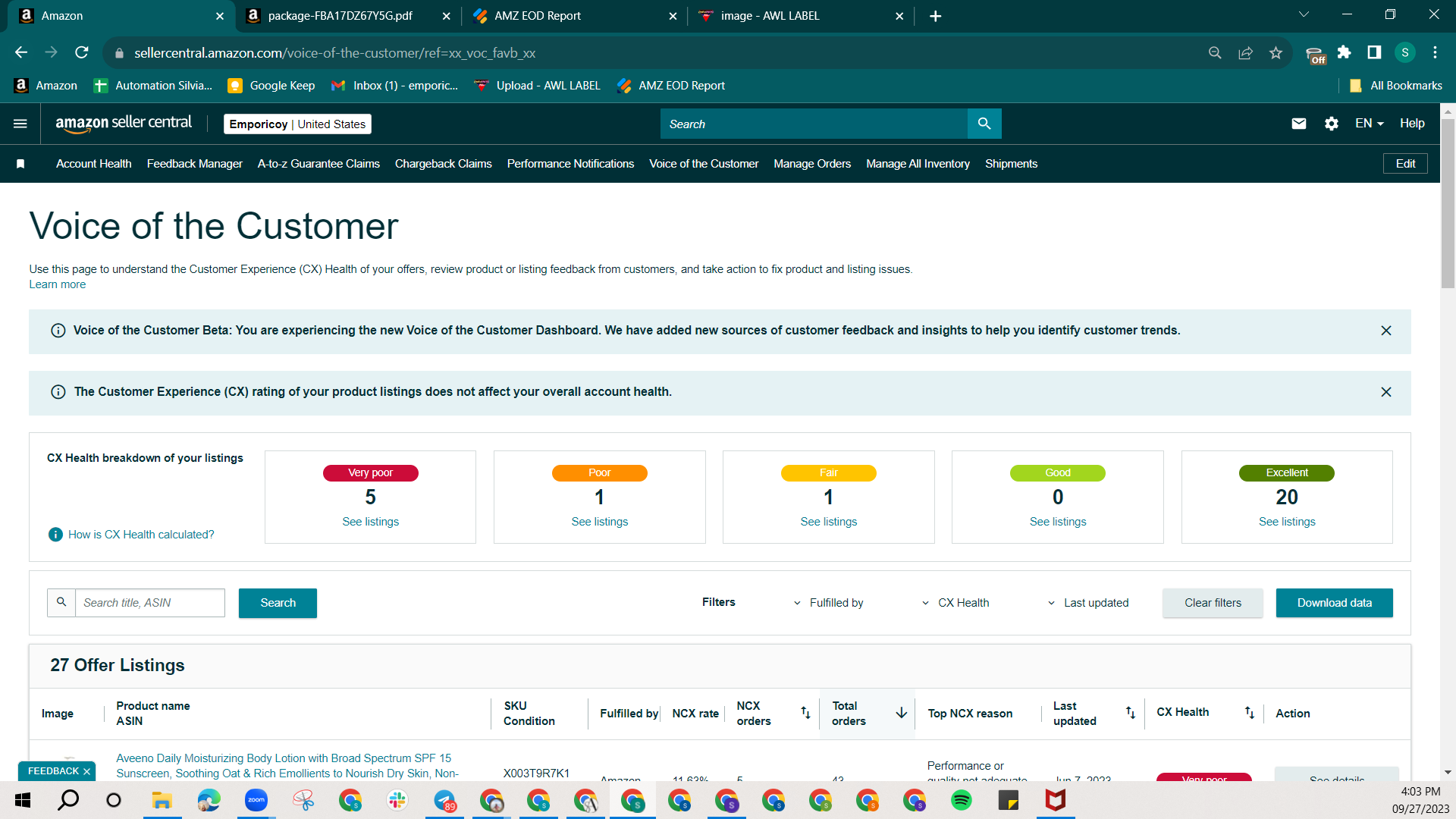
Task: Toggle the browser side panel icon
Action: 1374,52
